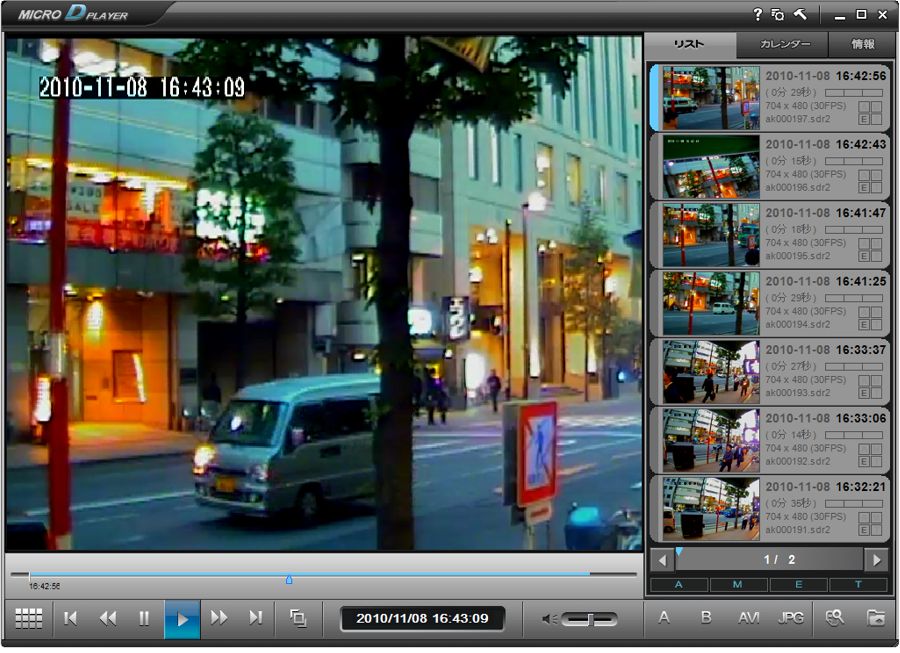This screenshot has width=900, height=653.
Task: Jump to the previous file
Action: 70,618
